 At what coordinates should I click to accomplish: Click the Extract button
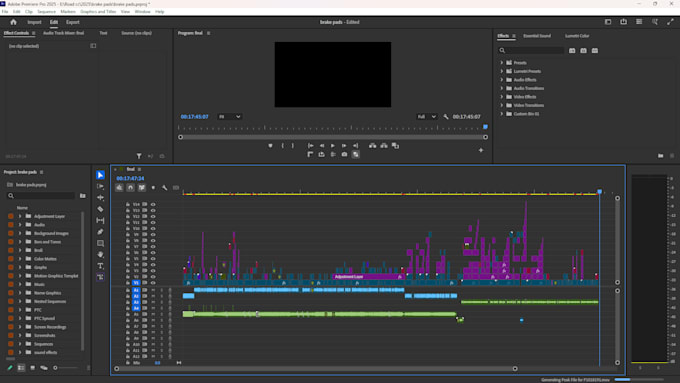[384, 146]
